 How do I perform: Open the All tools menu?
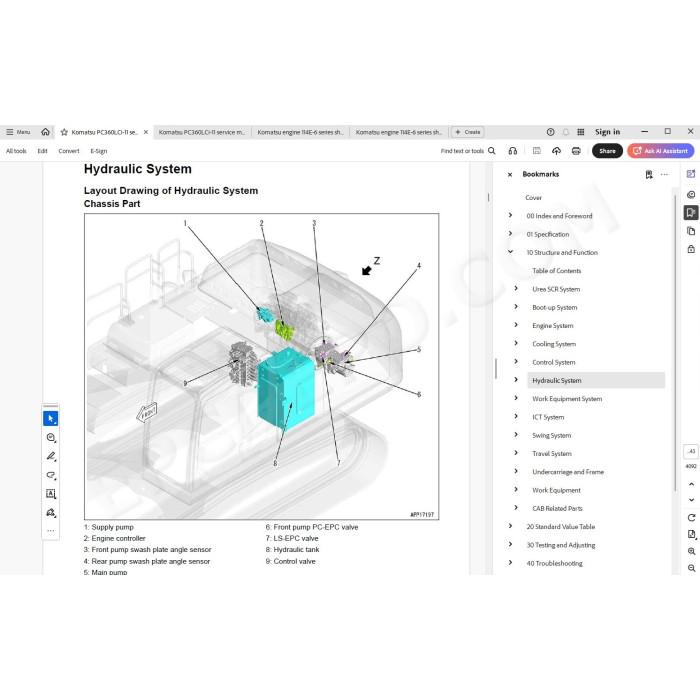pos(16,151)
